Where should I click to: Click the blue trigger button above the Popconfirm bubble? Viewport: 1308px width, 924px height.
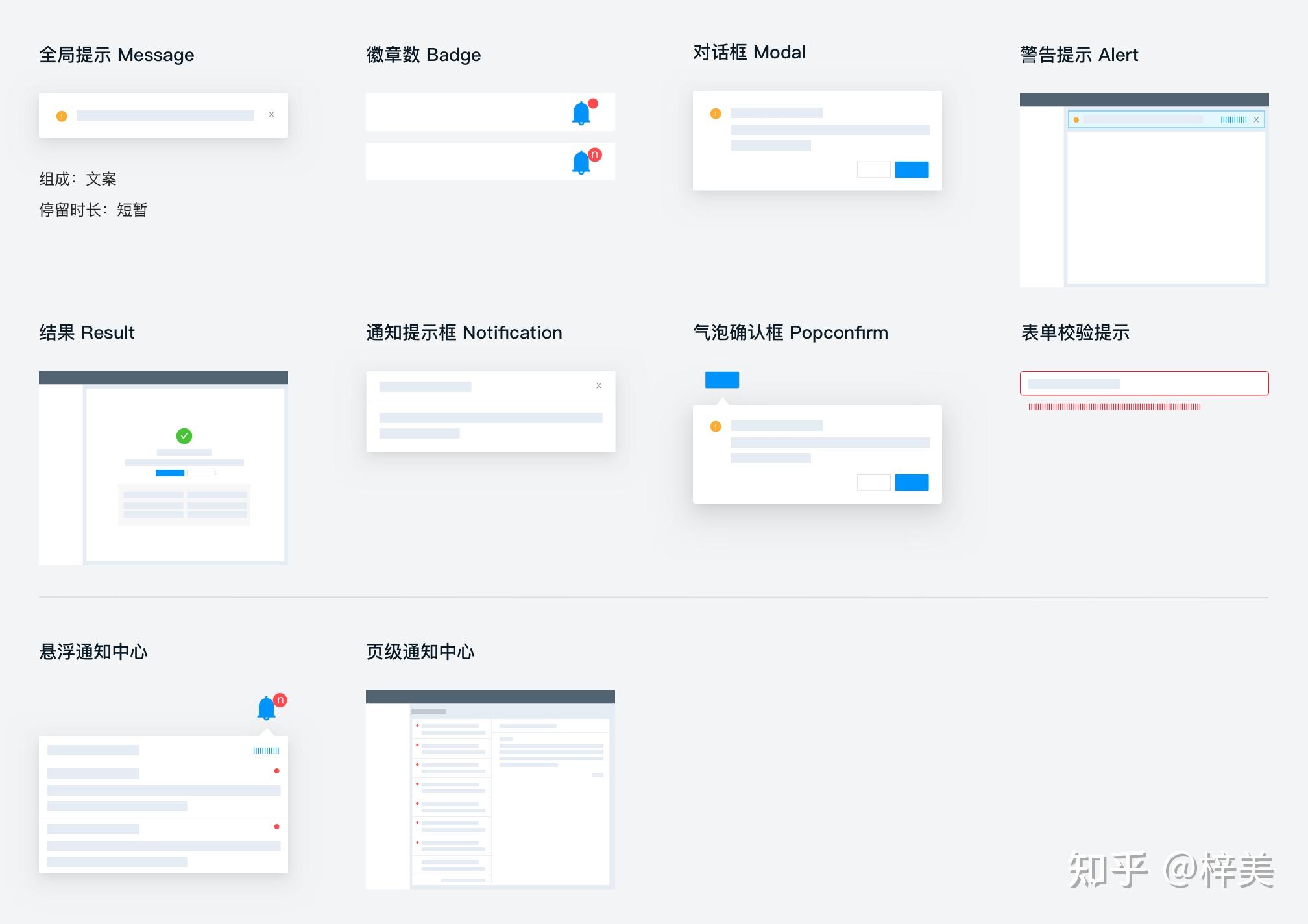pyautogui.click(x=721, y=380)
